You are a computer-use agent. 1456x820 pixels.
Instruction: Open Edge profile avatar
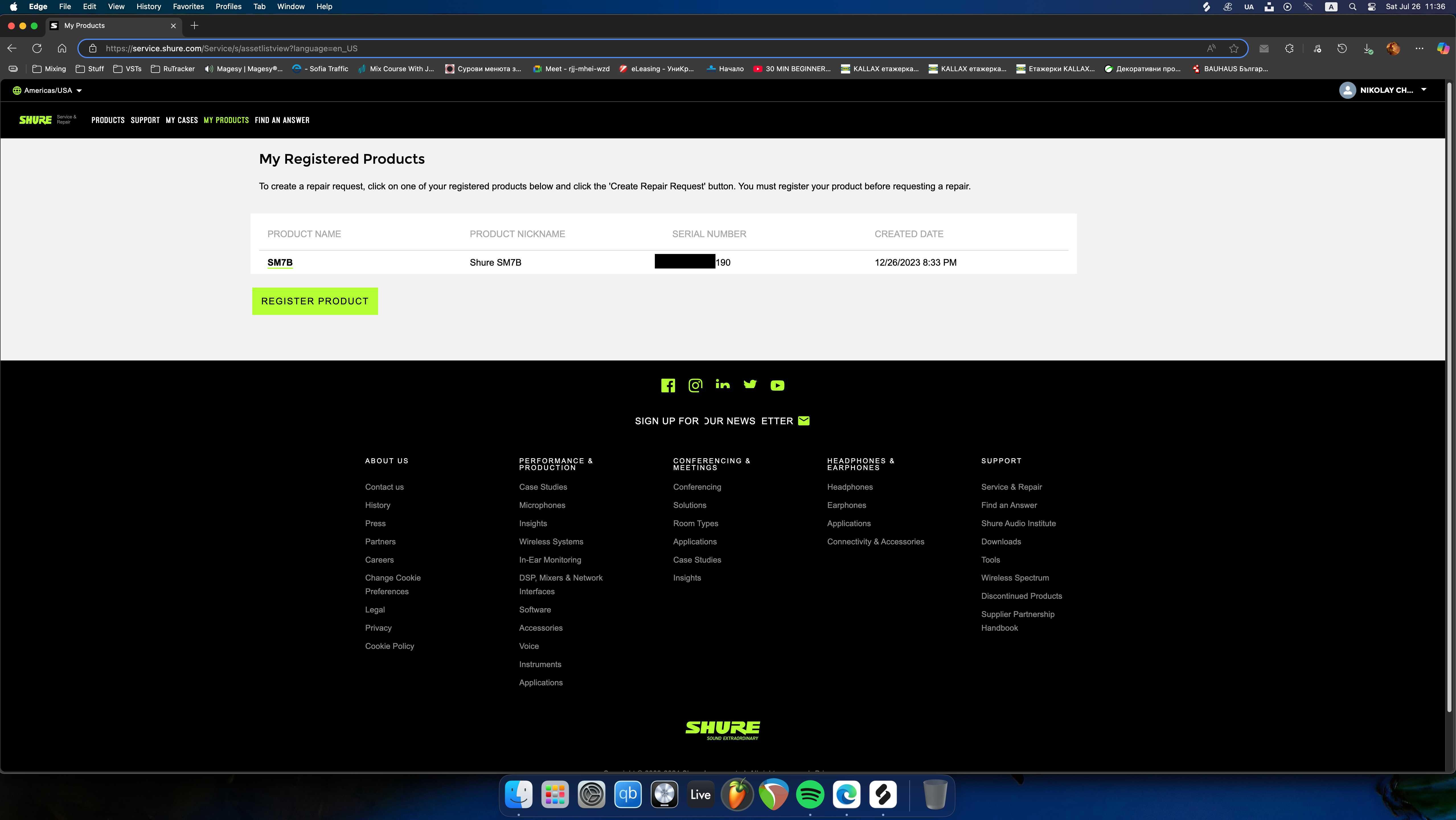pos(1393,49)
